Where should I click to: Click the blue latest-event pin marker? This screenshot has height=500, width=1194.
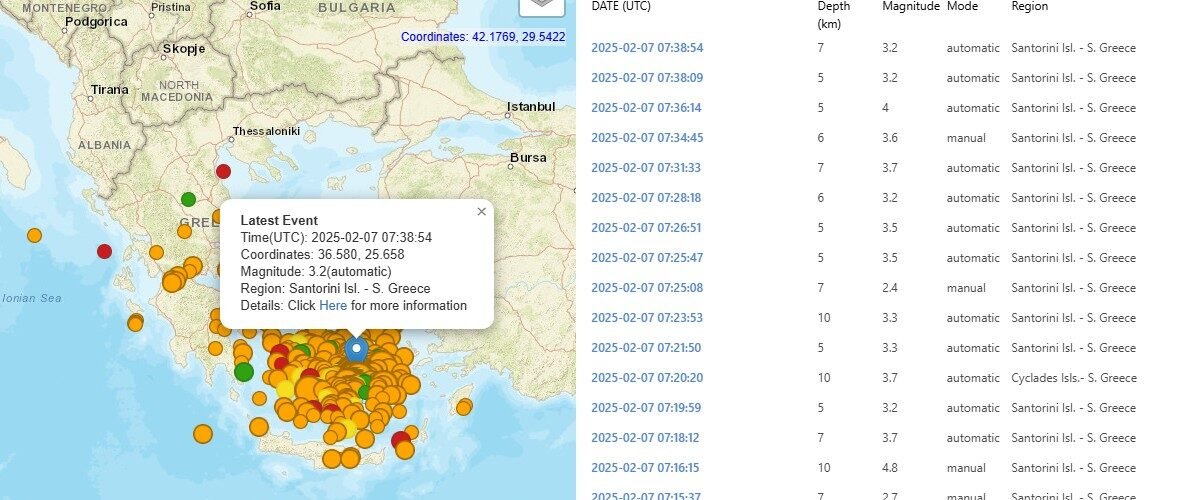[x=356, y=349]
